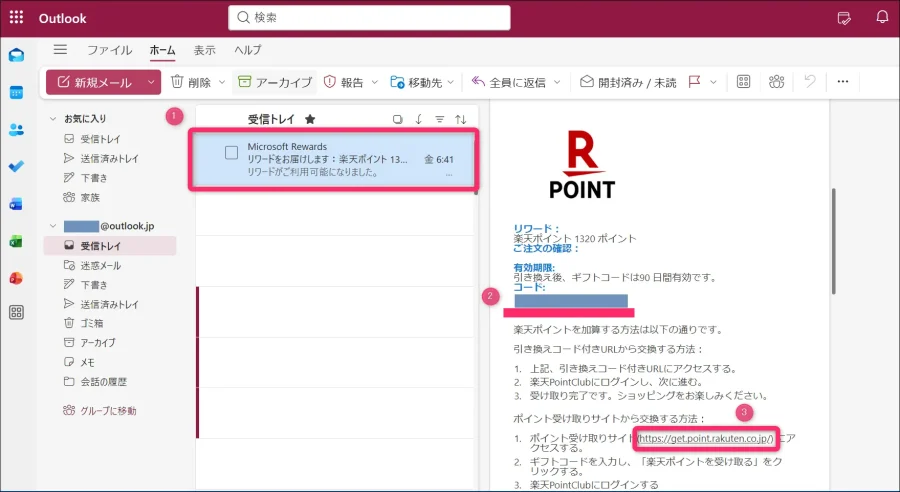Open the To Do checkmark app

point(17,166)
